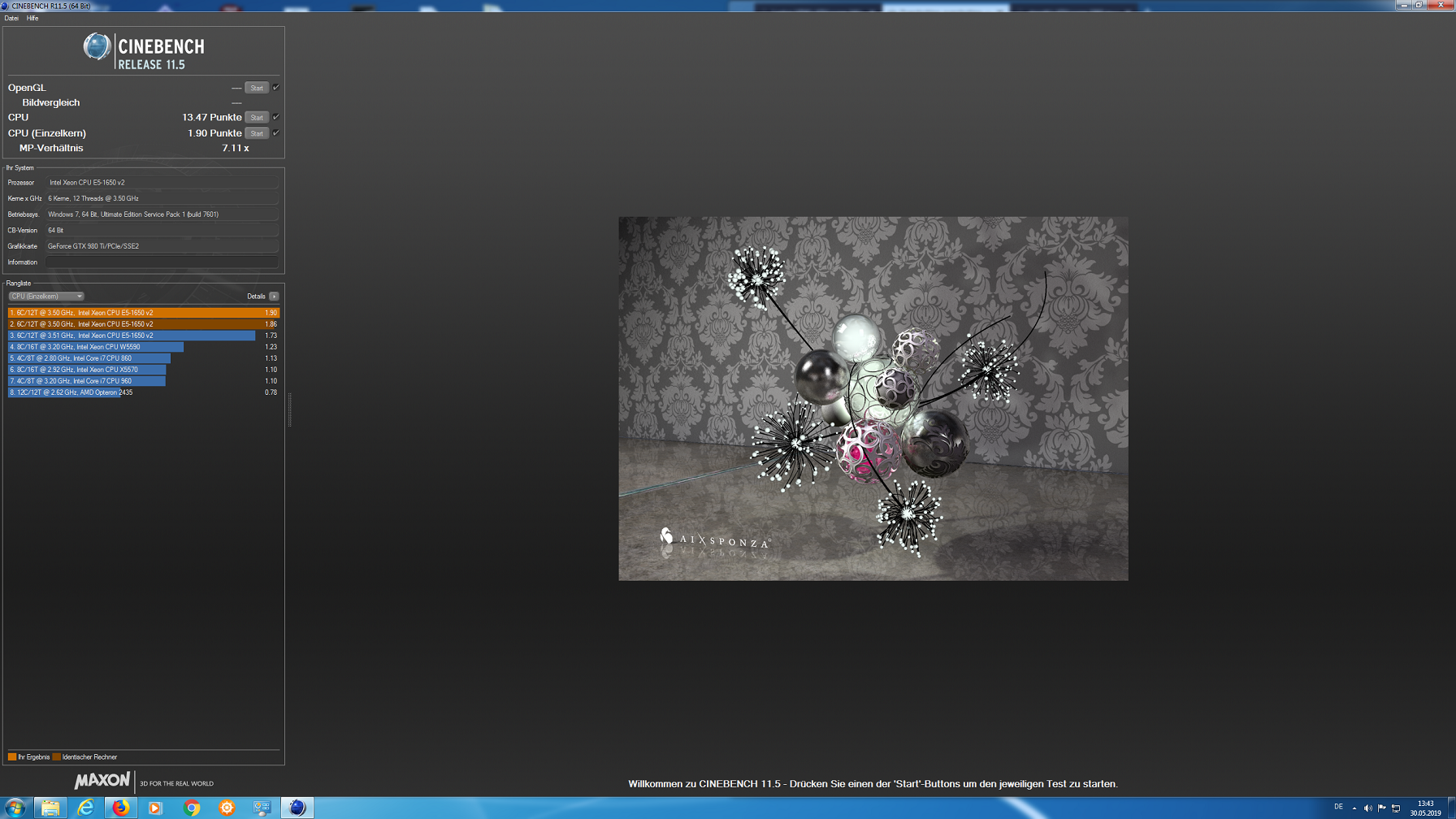Viewport: 1456px width, 819px height.
Task: Click the CPU 13.47 Punkte score
Action: point(212,117)
